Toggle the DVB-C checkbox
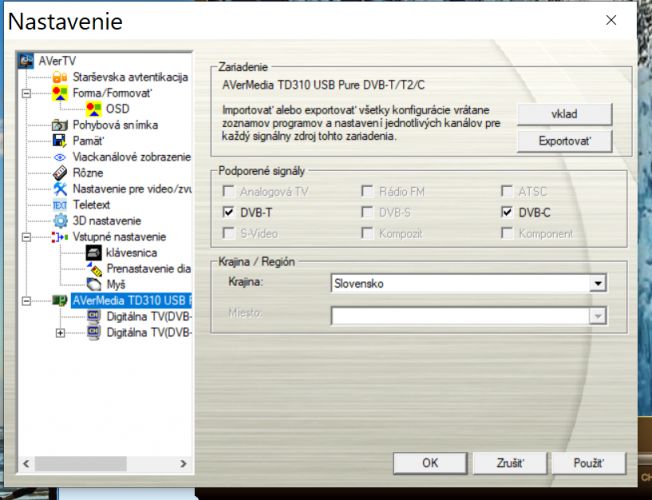This screenshot has height=500, width=652. 507,212
